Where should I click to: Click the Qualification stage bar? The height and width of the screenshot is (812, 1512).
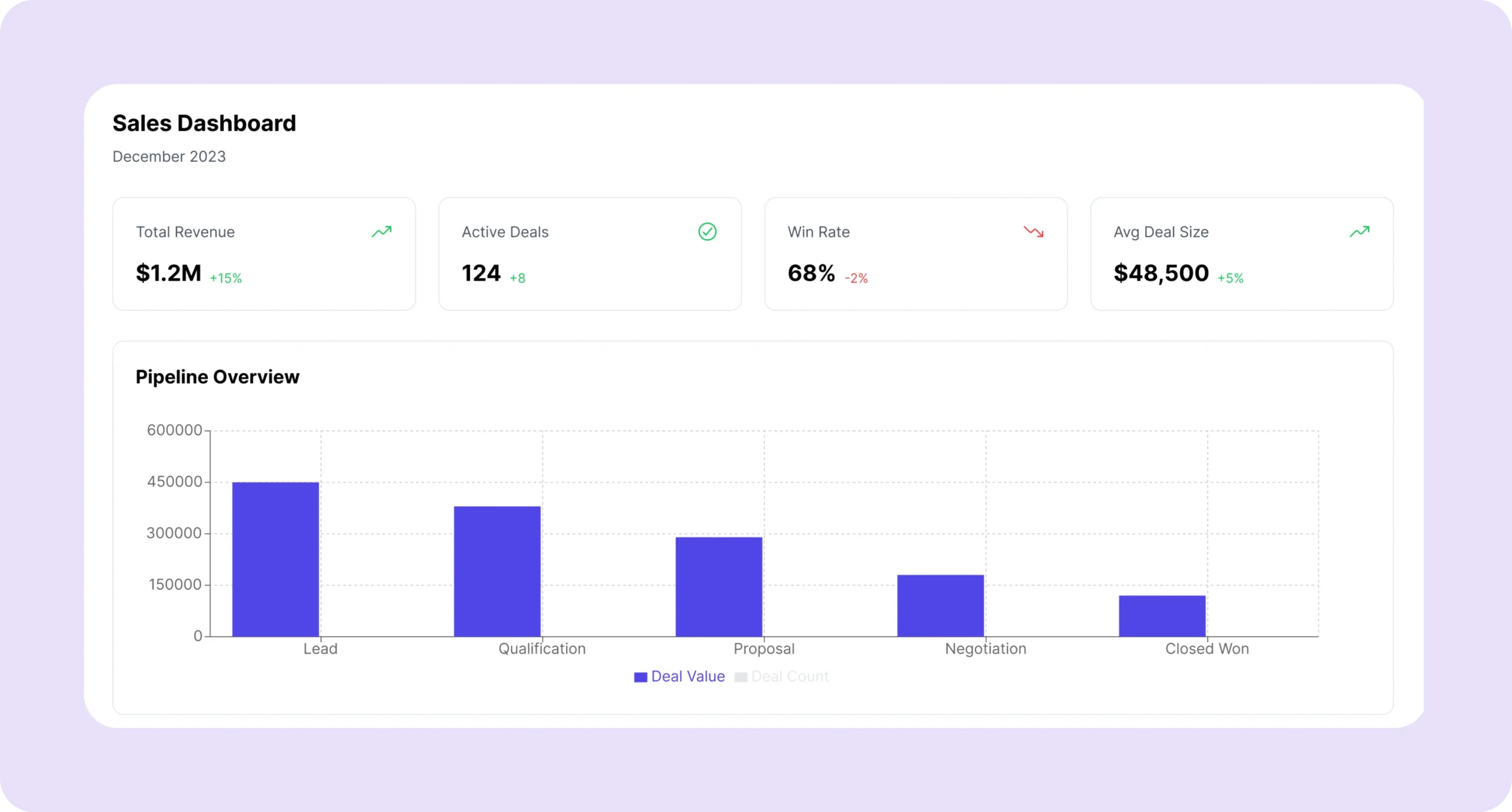coord(497,571)
